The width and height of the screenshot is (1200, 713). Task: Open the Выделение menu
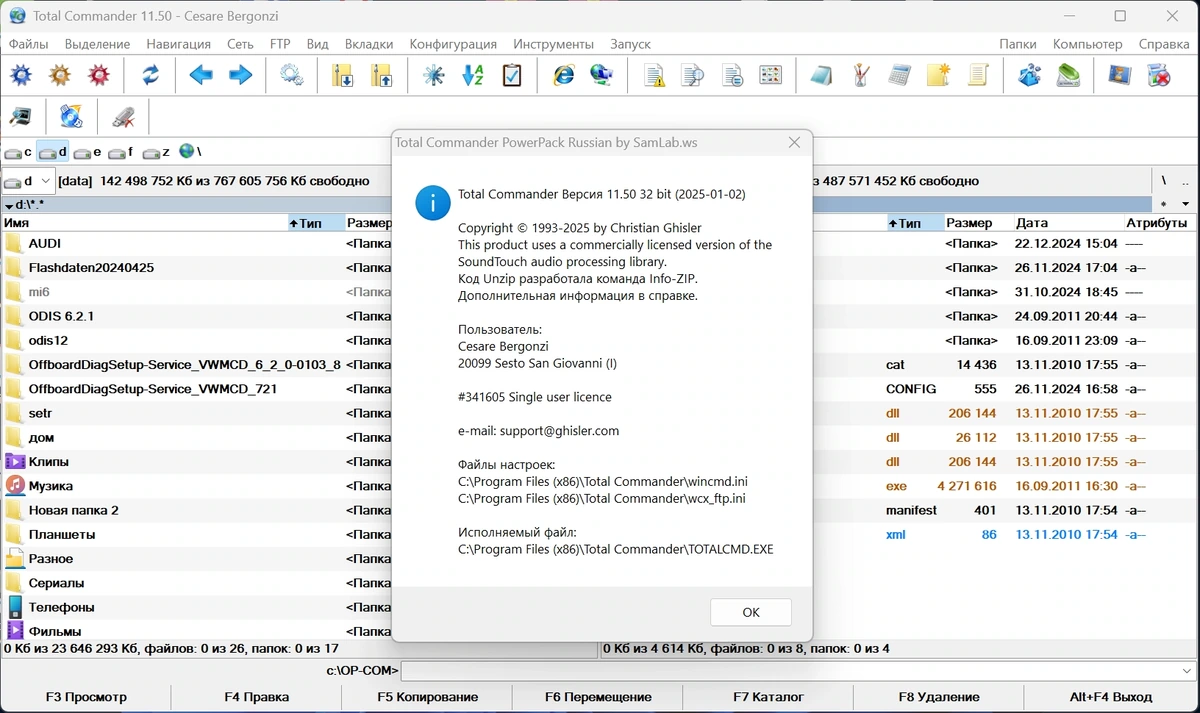click(x=97, y=44)
